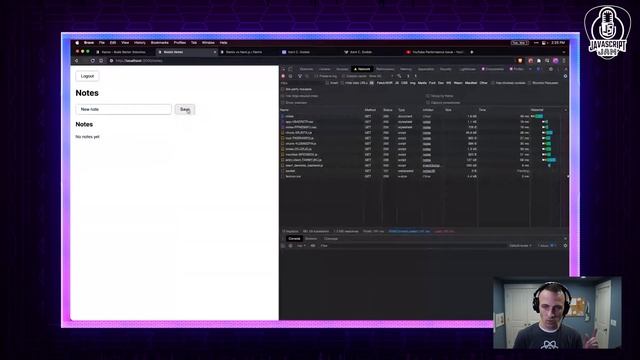The height and width of the screenshot is (360, 640).
Task: Click the Logout button
Action: 87,76
